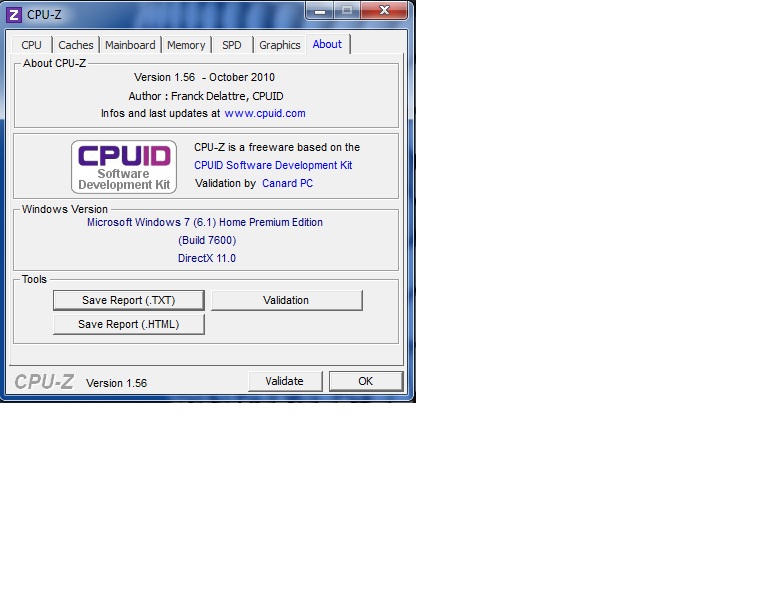Click Save Report (.HTML) button
Image resolution: width=768 pixels, height=614 pixels.
pos(129,324)
